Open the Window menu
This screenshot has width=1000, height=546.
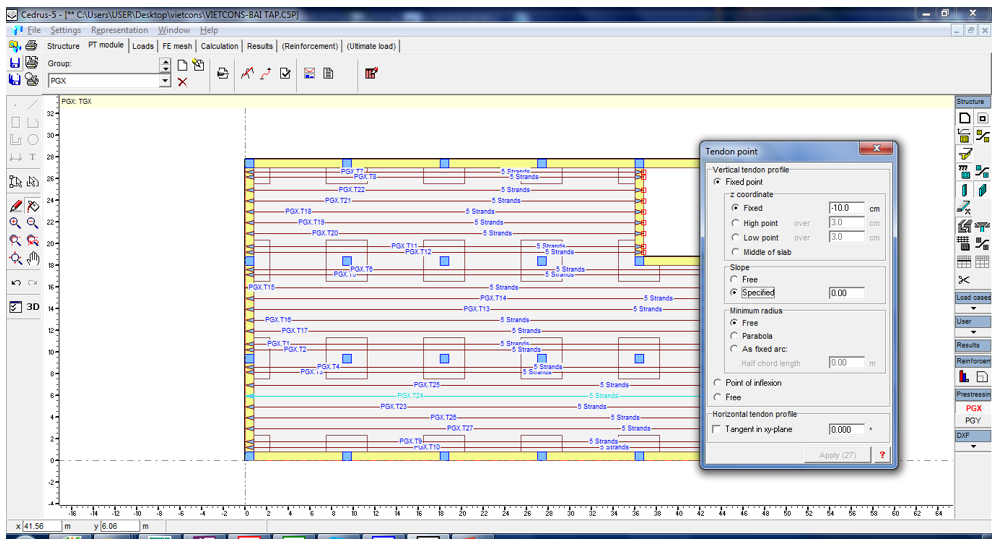tap(174, 30)
